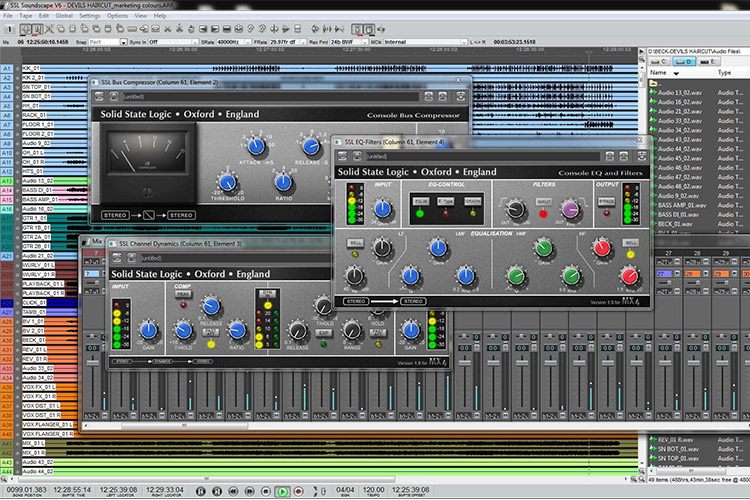Open the Help menu
This screenshot has width=750, height=500.
point(160,16)
